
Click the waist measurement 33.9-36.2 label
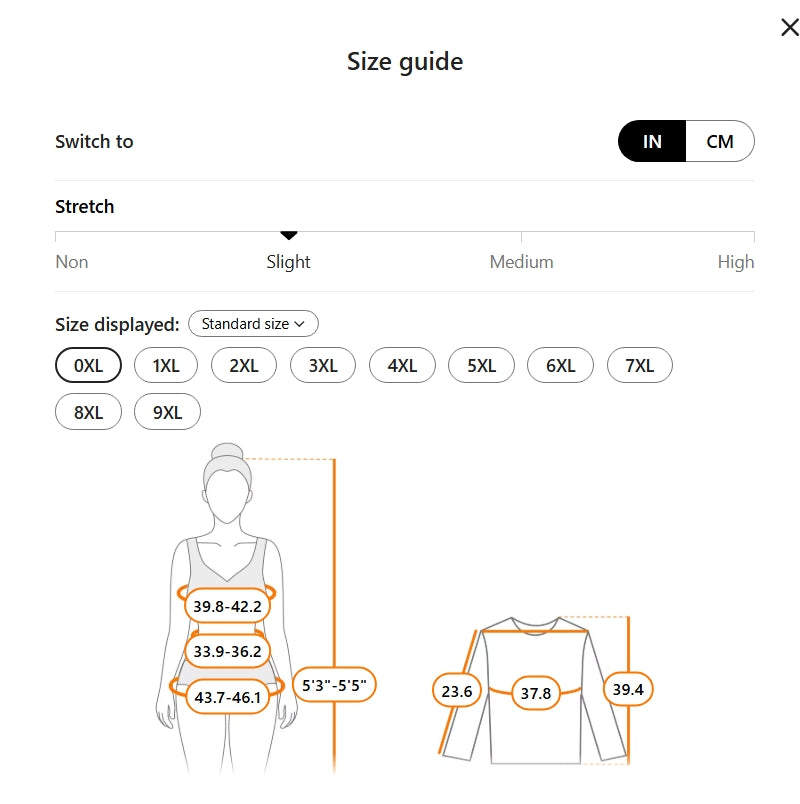228,652
